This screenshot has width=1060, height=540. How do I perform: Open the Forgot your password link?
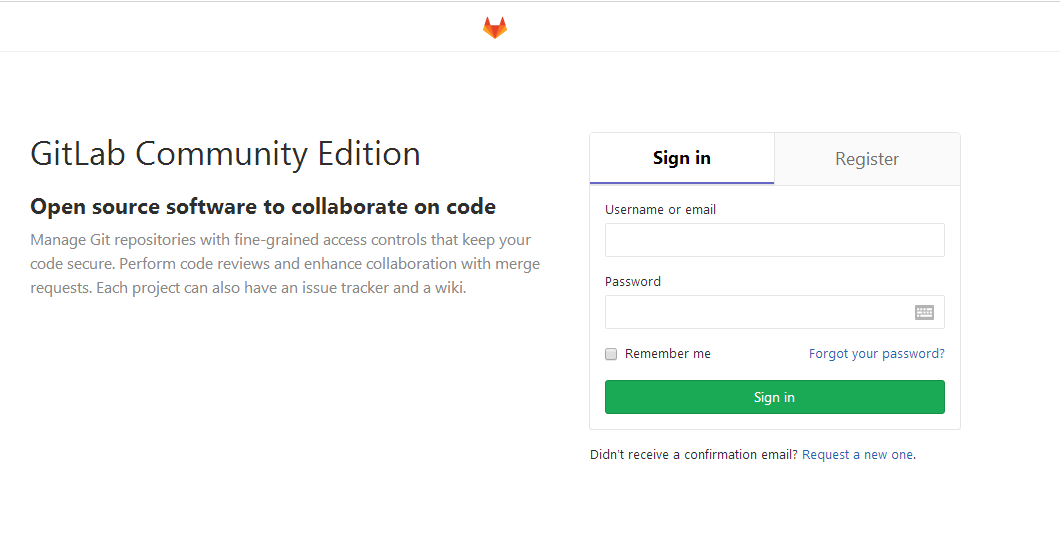tap(876, 354)
